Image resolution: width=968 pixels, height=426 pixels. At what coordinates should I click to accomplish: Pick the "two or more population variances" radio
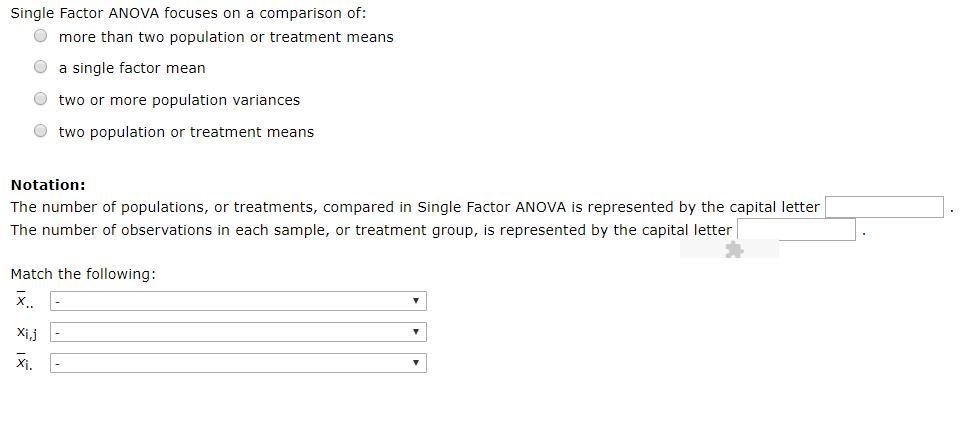coord(40,99)
